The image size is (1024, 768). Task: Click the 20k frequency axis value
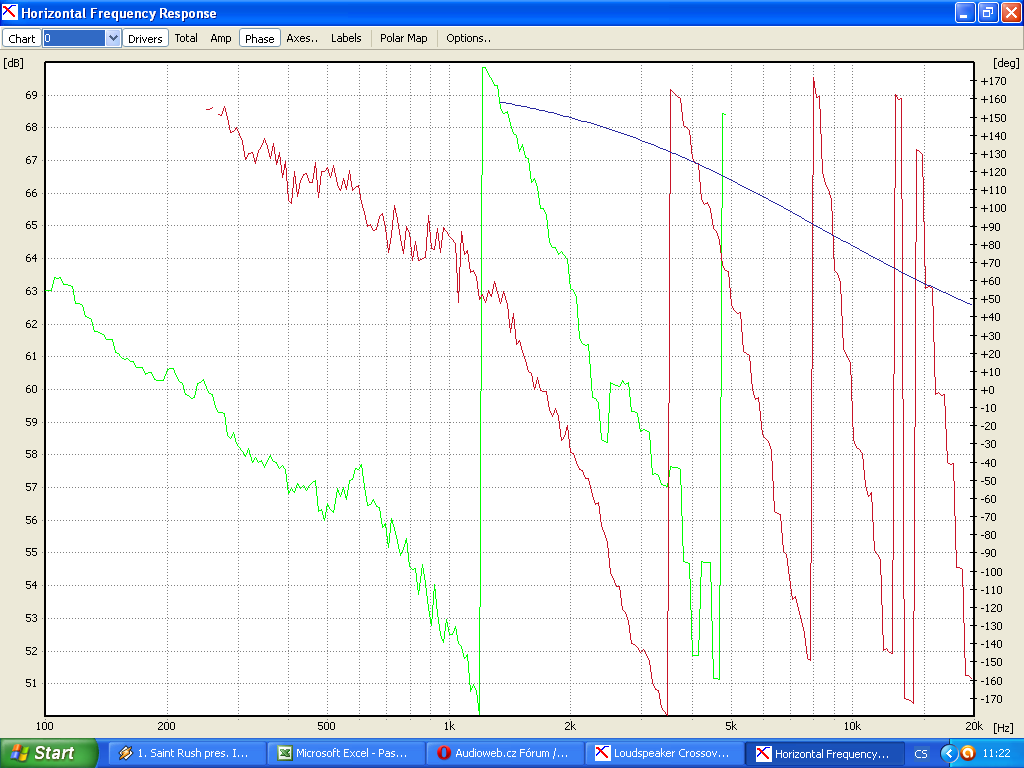pos(974,726)
